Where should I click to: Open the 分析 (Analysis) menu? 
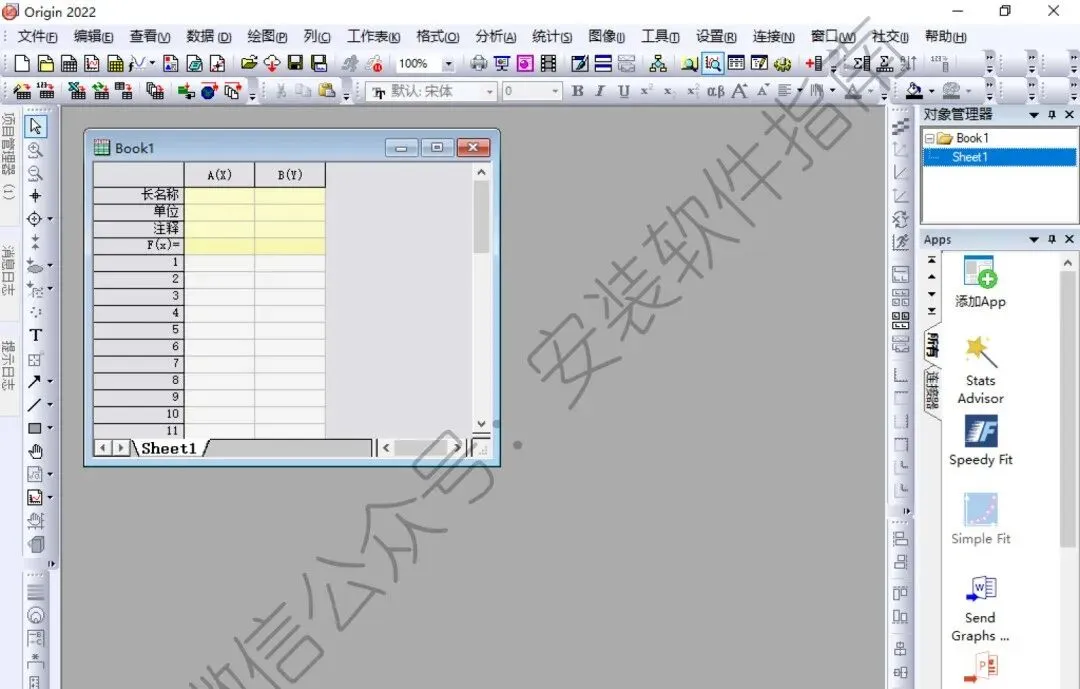click(495, 37)
